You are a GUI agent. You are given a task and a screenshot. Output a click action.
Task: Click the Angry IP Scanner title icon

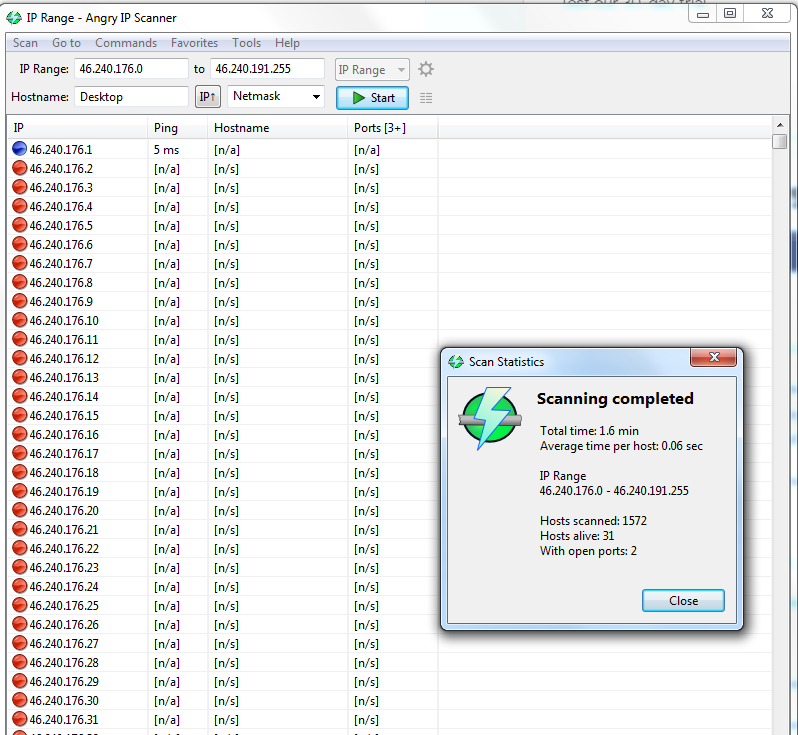click(x=14, y=18)
